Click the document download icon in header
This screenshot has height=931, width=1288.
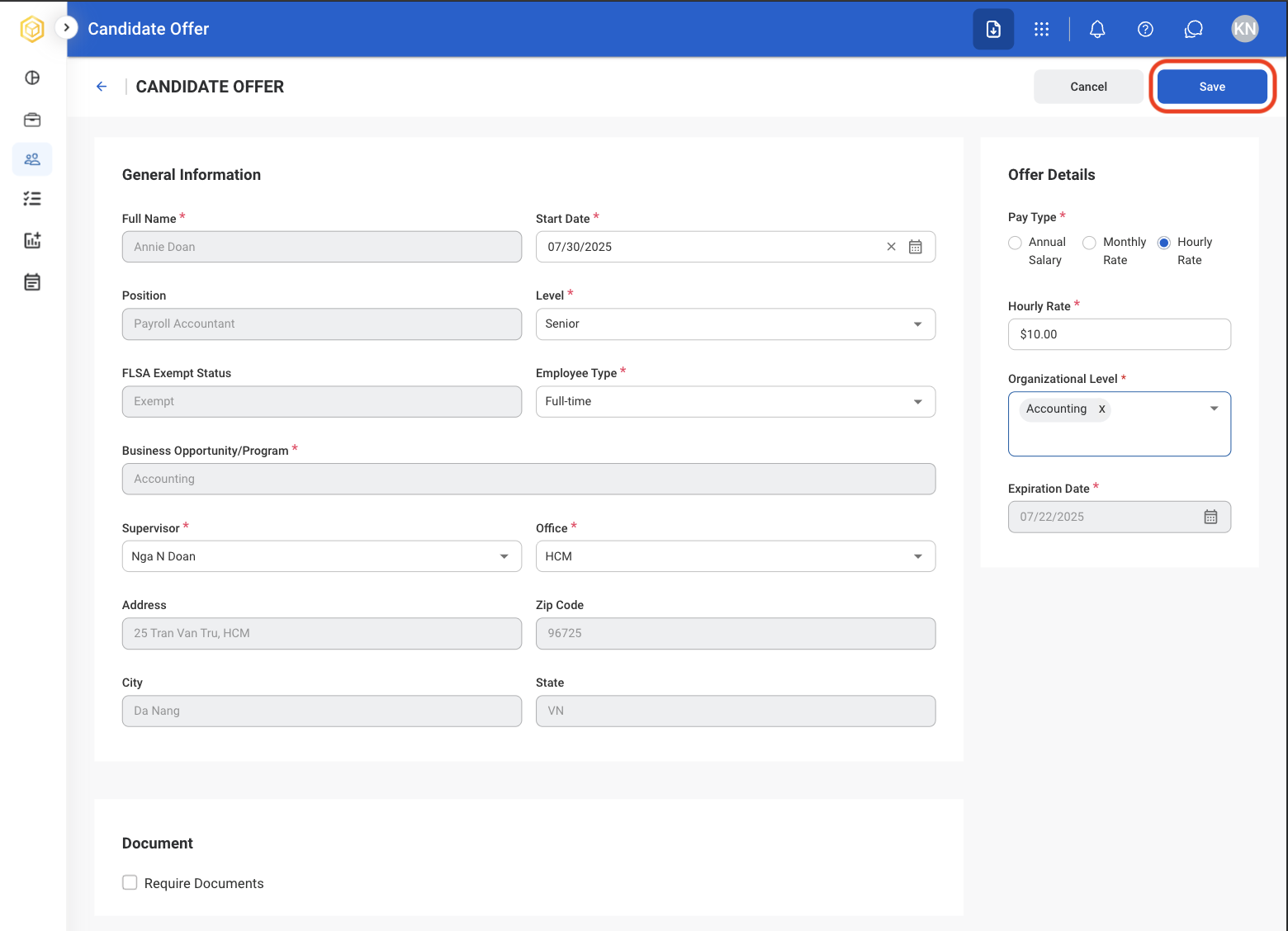click(993, 29)
